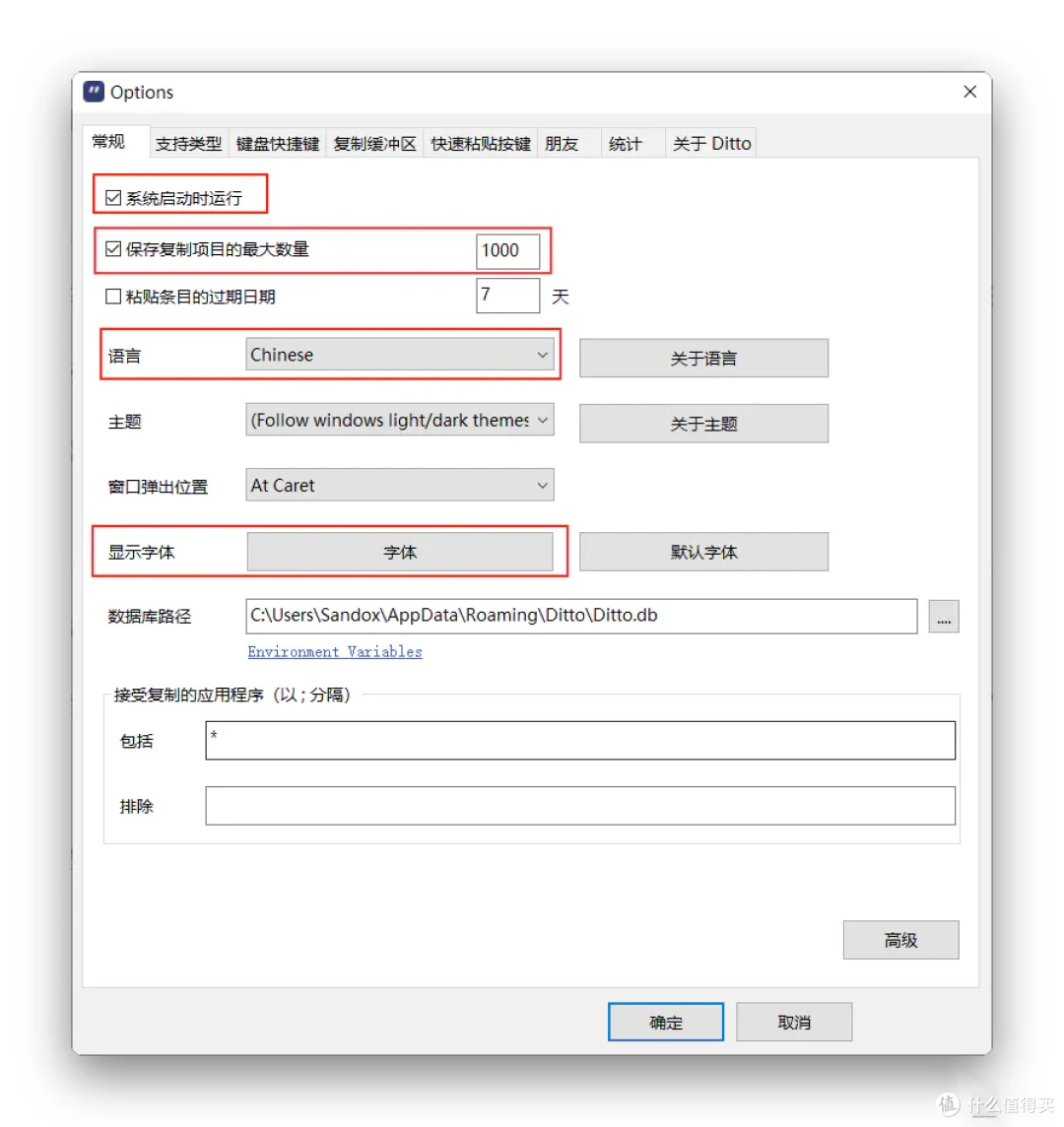Screen dimensions: 1064x1127
Task: Open the 窗口弹出位置 dropdown set to At Caret
Action: 400,485
